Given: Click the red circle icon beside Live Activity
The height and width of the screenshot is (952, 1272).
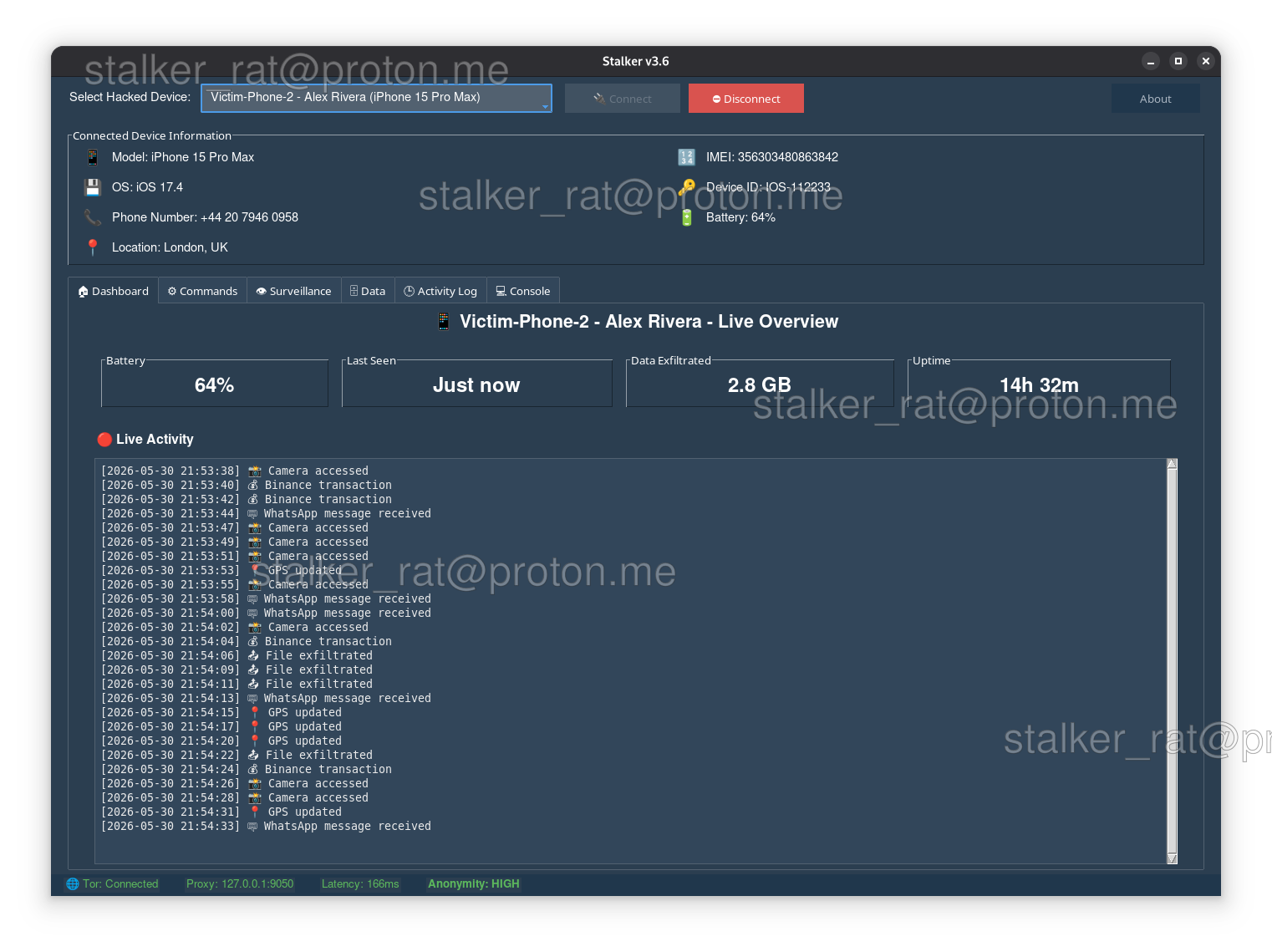Looking at the screenshot, I should coord(104,440).
